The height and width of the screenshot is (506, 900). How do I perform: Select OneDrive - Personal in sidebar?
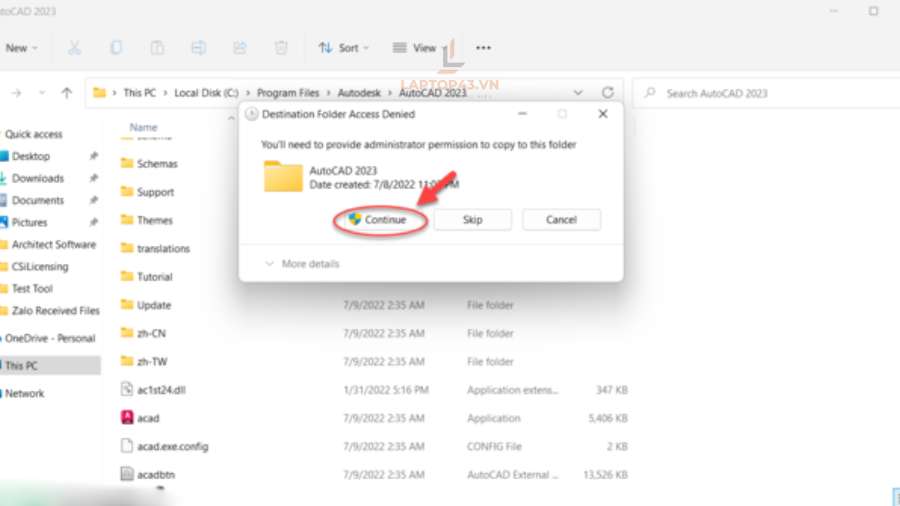click(51, 338)
